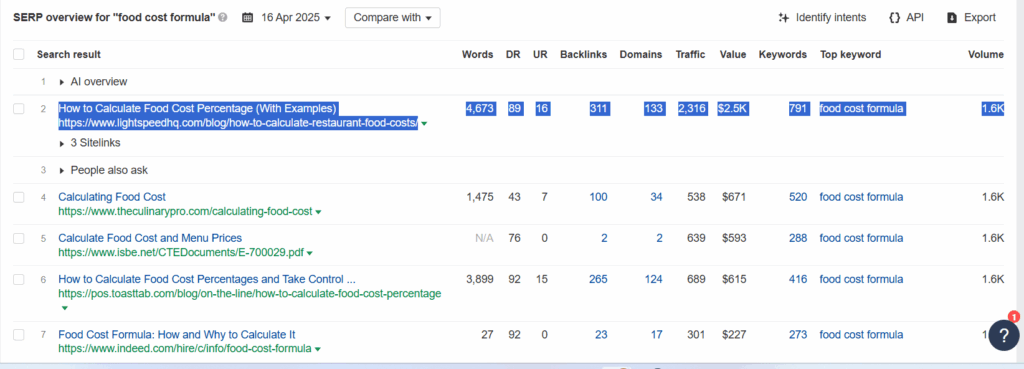This screenshot has width=1024, height=369.
Task: Open the Calculate Food Cost and Menu Prices link
Action: pos(150,238)
